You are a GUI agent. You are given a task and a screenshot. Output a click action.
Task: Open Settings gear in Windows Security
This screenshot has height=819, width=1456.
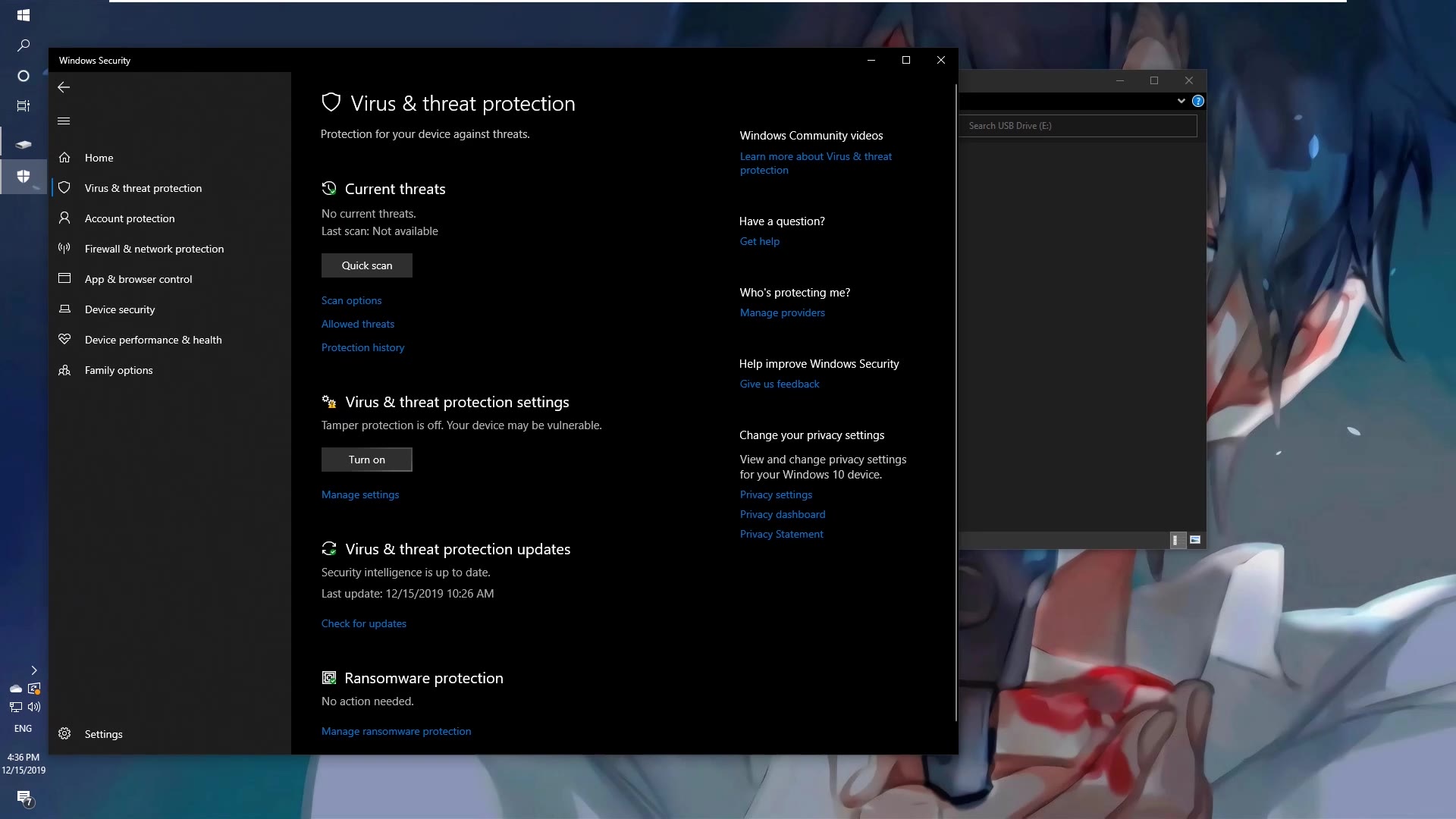click(65, 733)
